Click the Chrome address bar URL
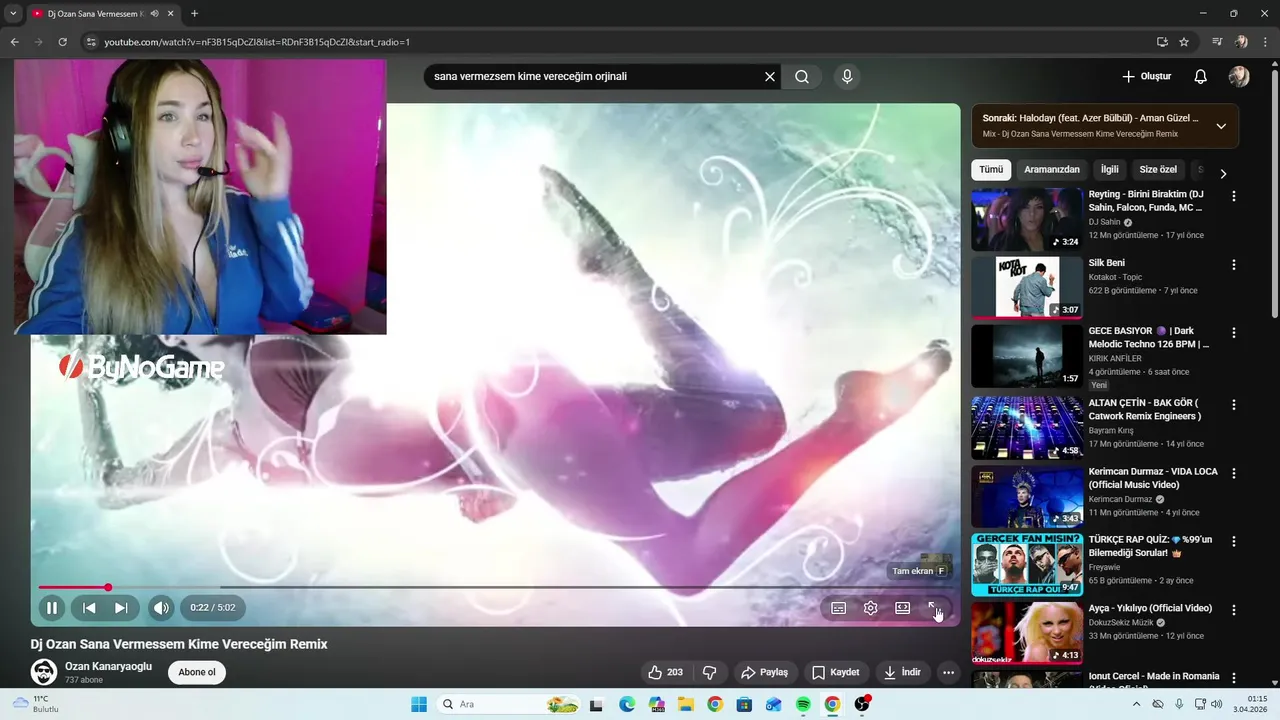Screen dimensions: 1280x720 tap(257, 42)
